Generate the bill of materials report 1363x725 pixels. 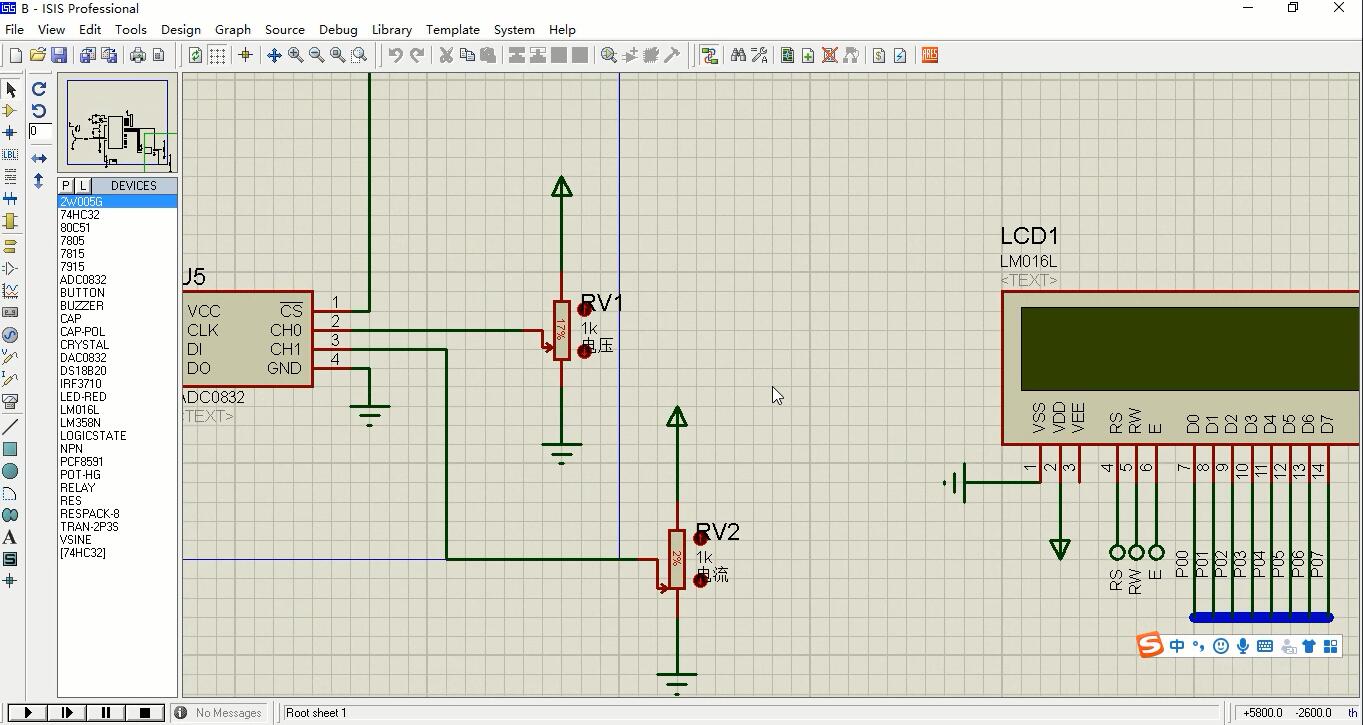tap(879, 55)
